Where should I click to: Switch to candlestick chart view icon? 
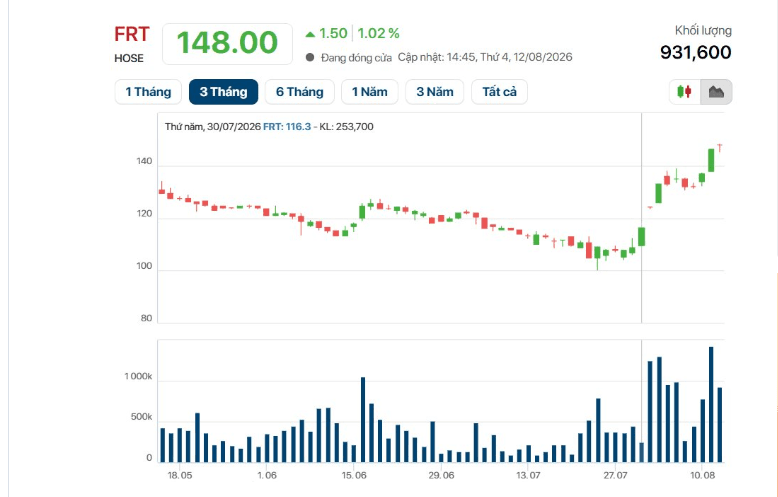(x=685, y=92)
